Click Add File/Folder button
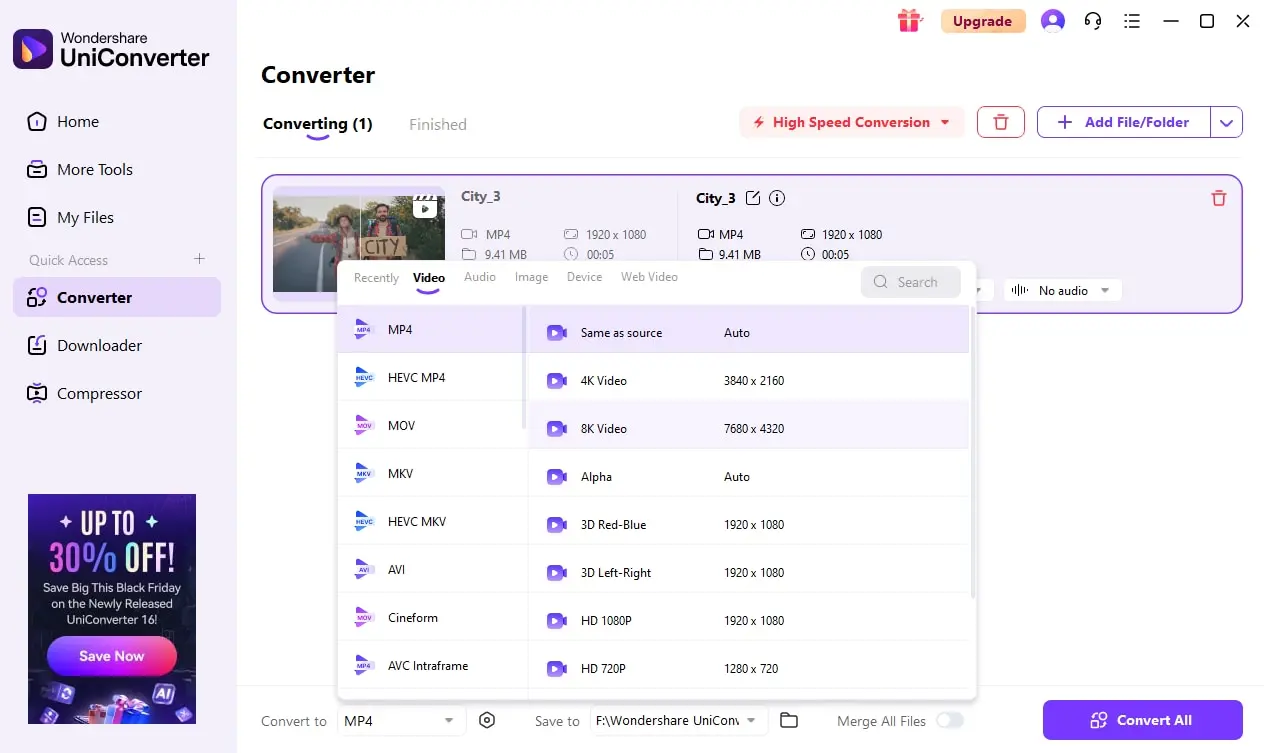The image size is (1264, 753). click(1124, 122)
